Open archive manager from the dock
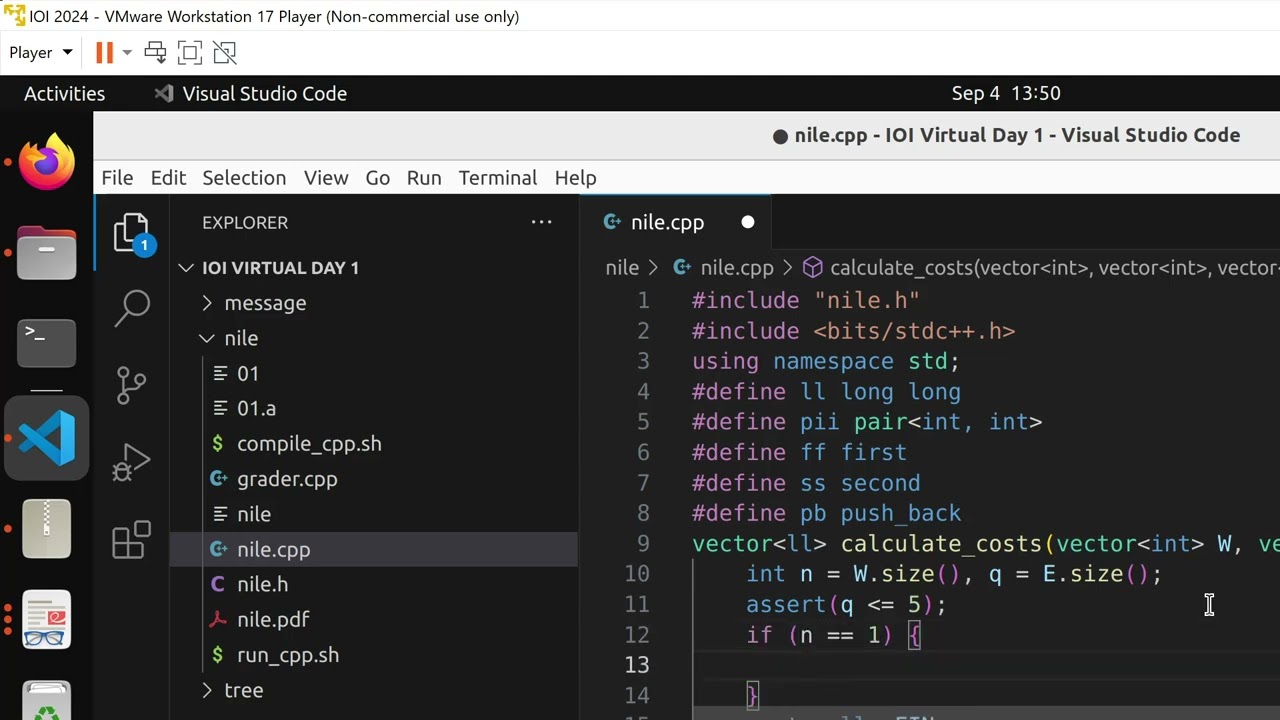1280x720 pixels. 47,528
